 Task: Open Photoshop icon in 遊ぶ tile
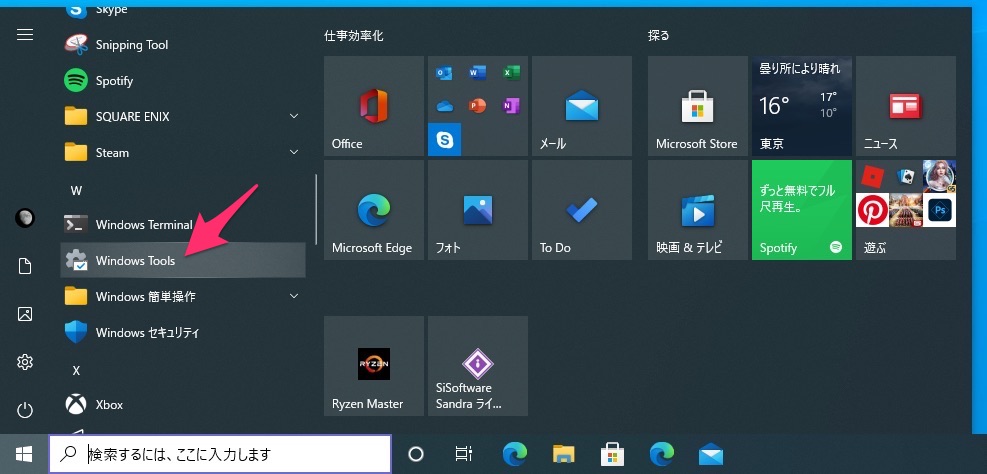pos(939,210)
